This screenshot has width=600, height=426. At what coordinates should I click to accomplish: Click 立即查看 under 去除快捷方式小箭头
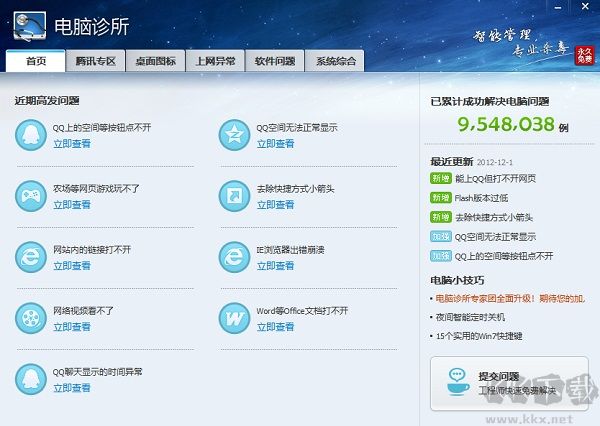coord(276,205)
